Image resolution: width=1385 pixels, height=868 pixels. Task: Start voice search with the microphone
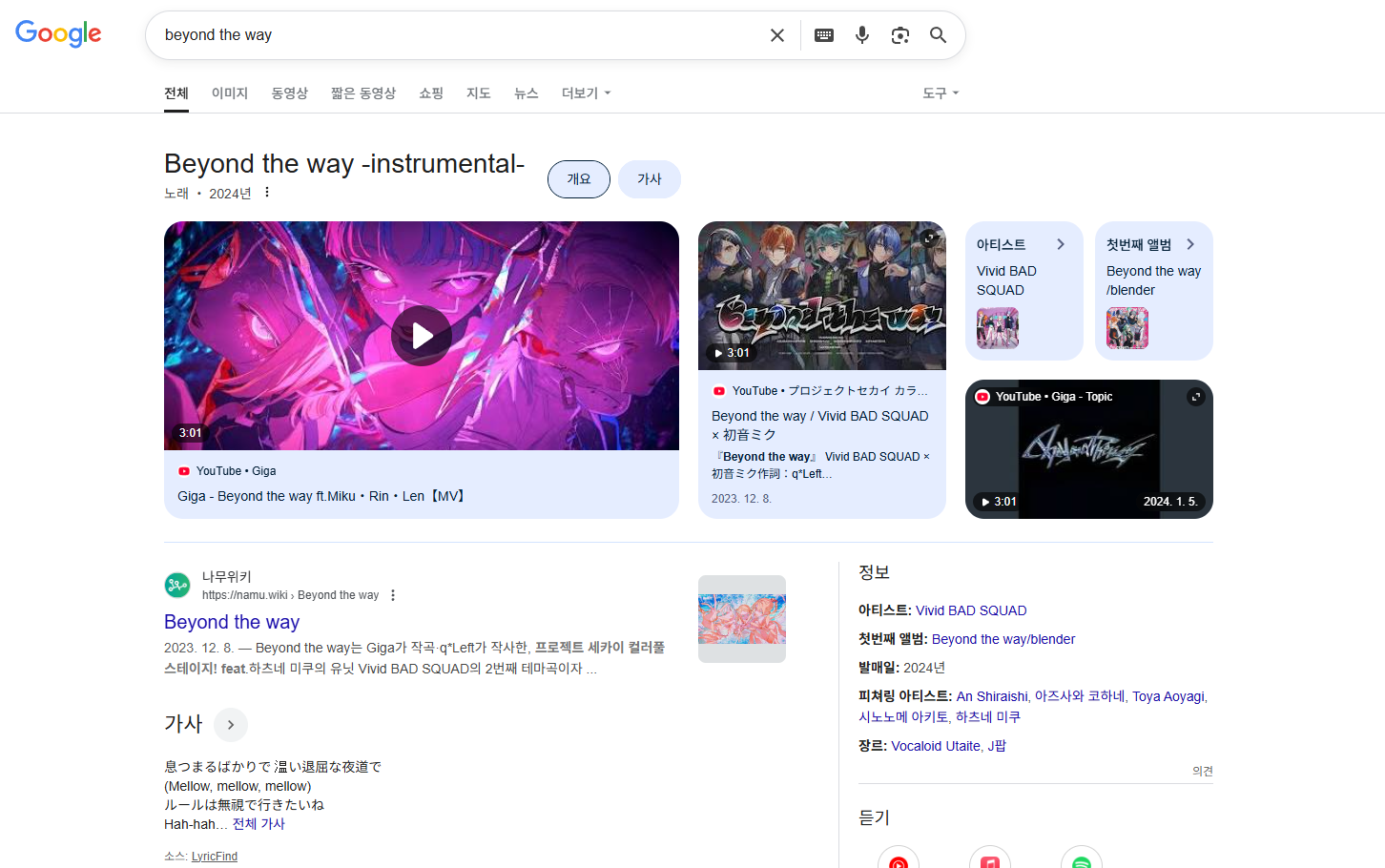(862, 35)
